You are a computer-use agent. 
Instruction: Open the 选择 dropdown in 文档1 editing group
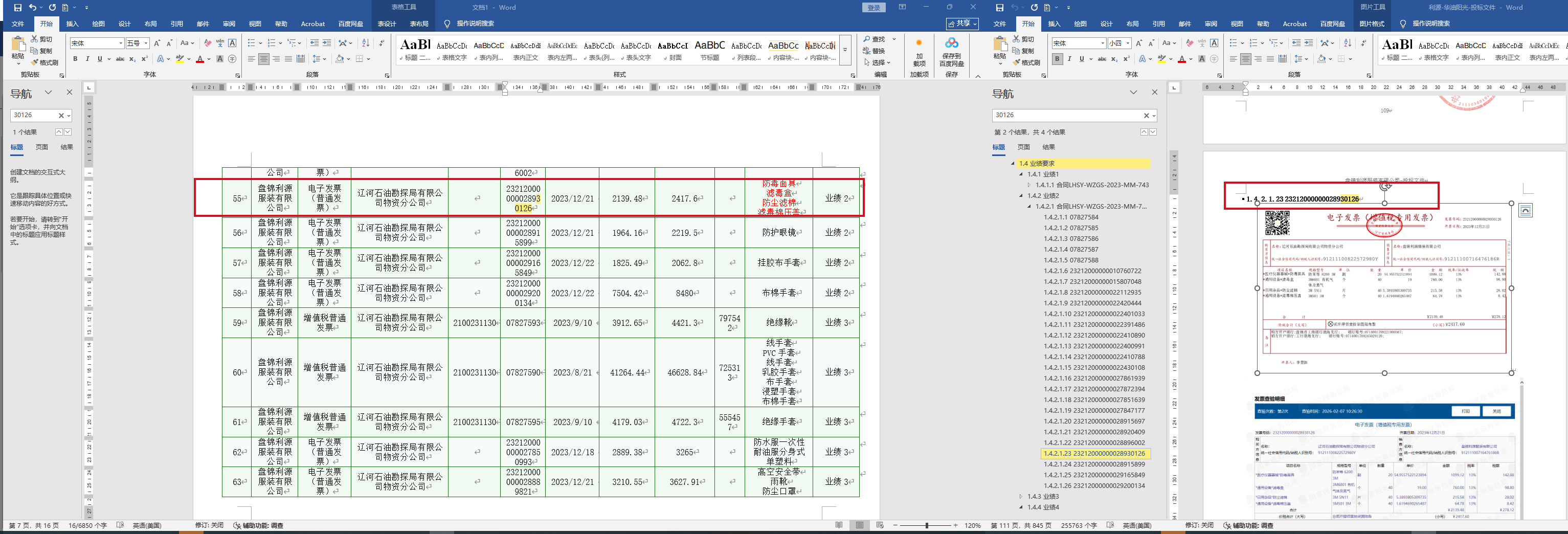coord(877,62)
